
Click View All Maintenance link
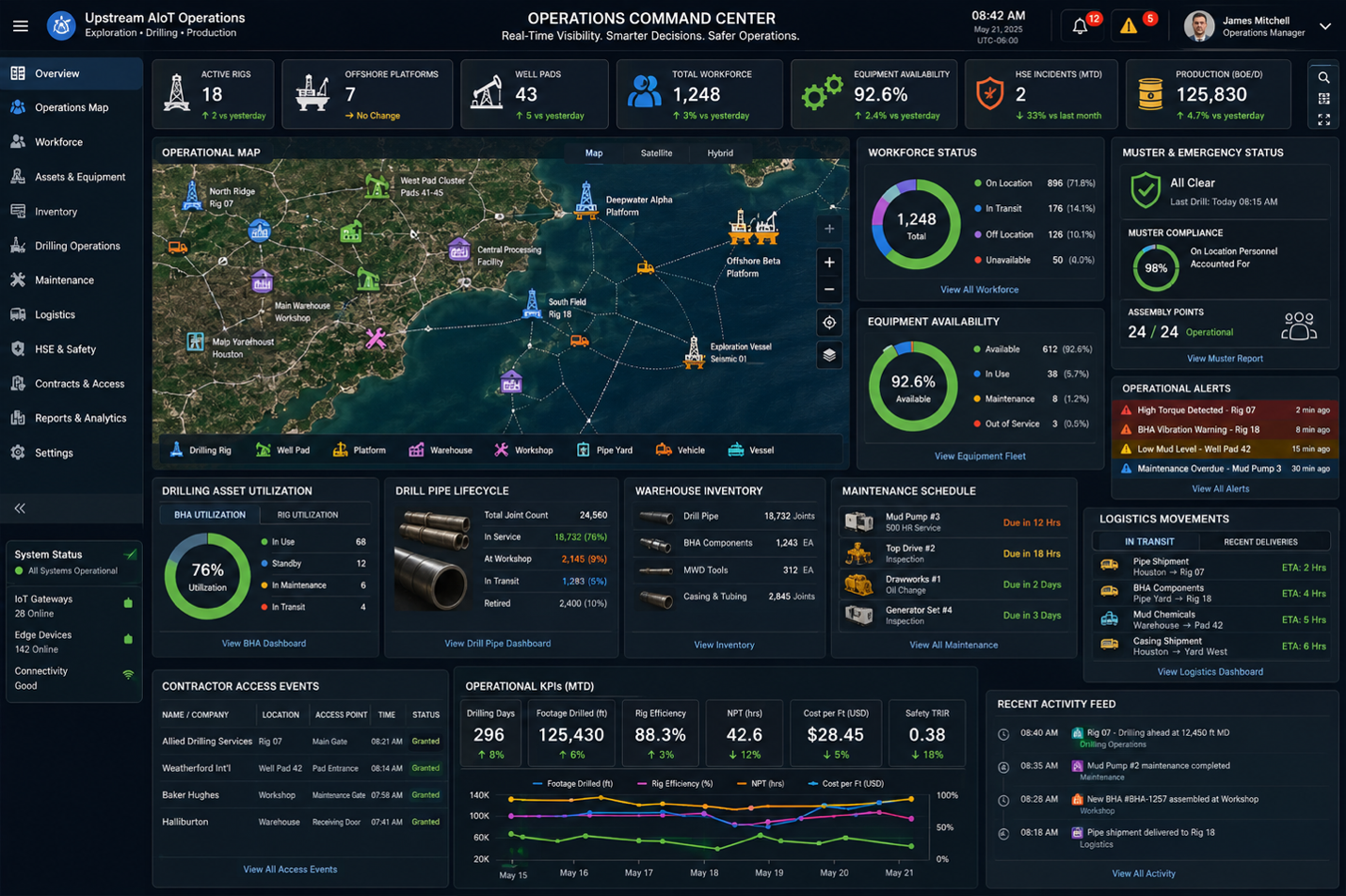click(x=953, y=646)
